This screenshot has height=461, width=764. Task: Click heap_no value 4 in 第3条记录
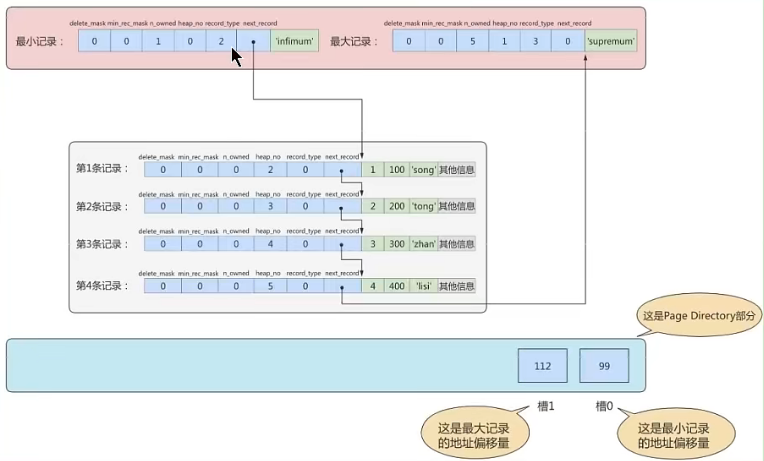click(x=270, y=244)
